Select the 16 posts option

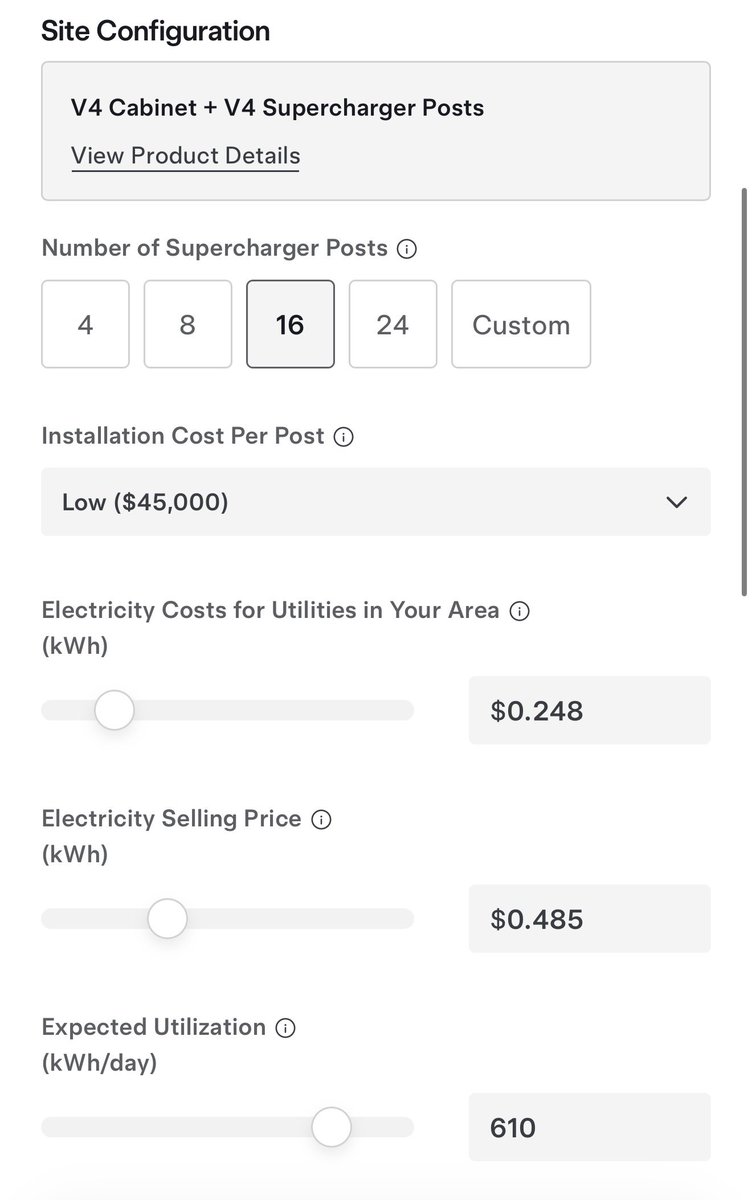(x=290, y=324)
